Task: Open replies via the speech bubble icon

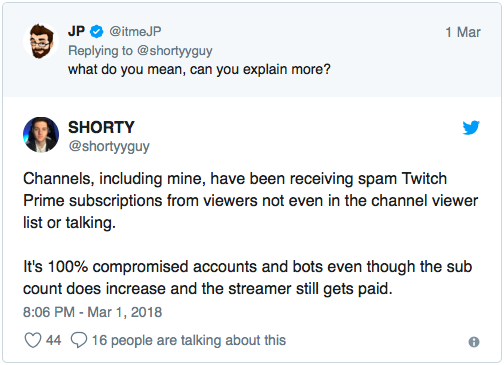Action: pyautogui.click(x=79, y=340)
